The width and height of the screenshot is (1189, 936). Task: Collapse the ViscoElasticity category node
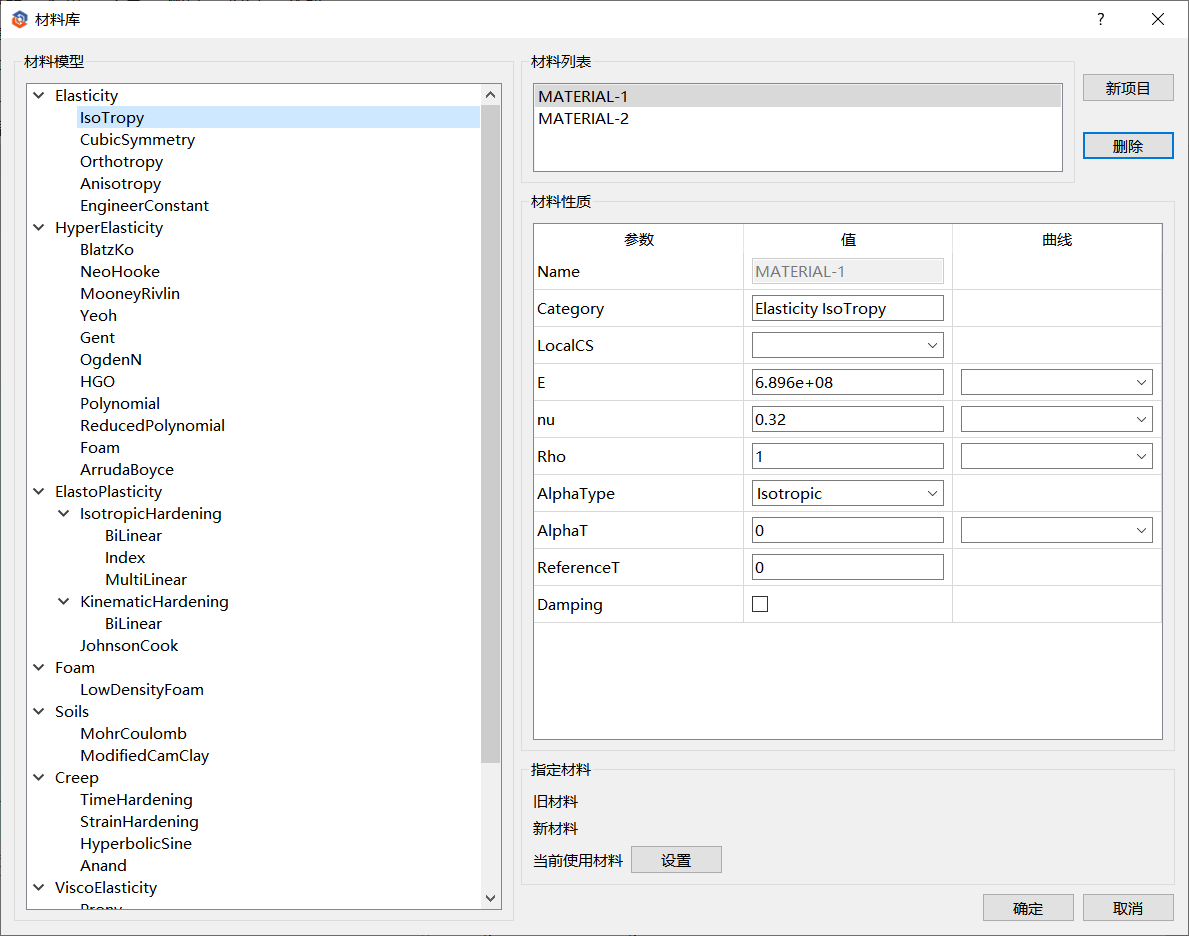pyautogui.click(x=39, y=887)
